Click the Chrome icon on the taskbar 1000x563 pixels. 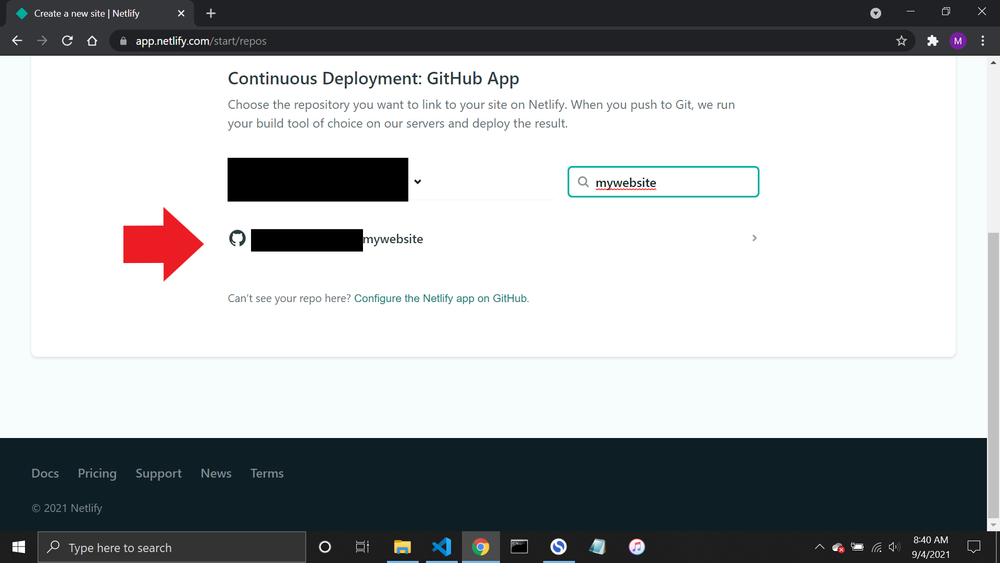(480, 547)
